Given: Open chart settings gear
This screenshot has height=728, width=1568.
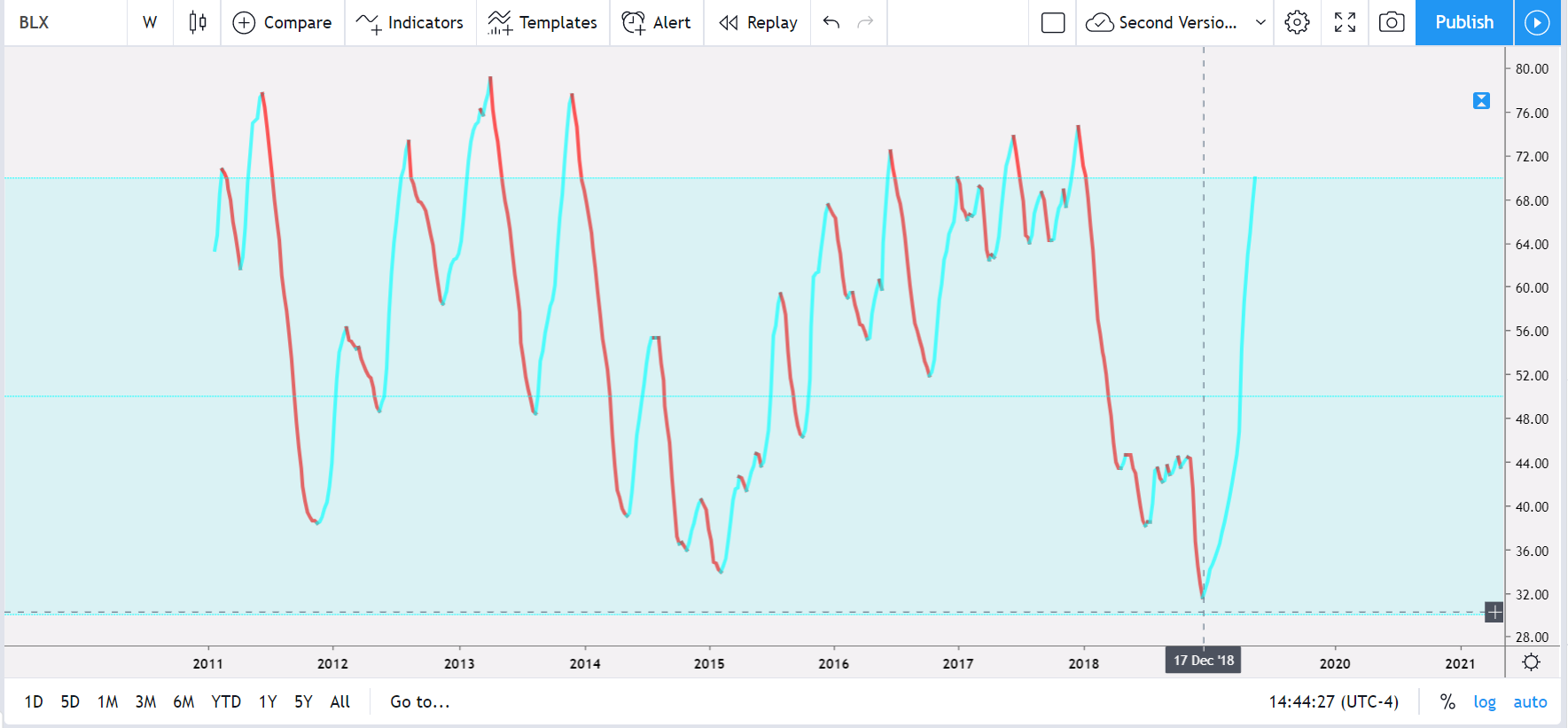Looking at the screenshot, I should (x=1297, y=22).
